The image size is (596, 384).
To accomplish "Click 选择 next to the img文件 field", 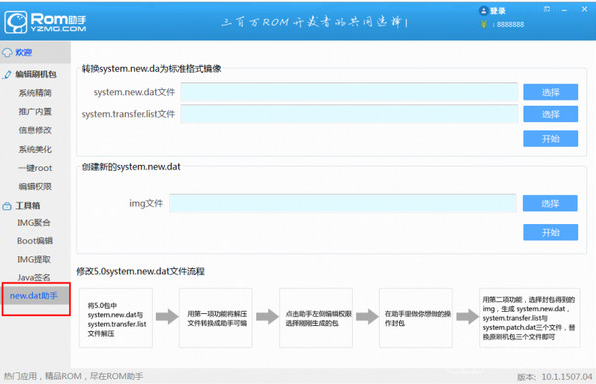I will pyautogui.click(x=550, y=203).
